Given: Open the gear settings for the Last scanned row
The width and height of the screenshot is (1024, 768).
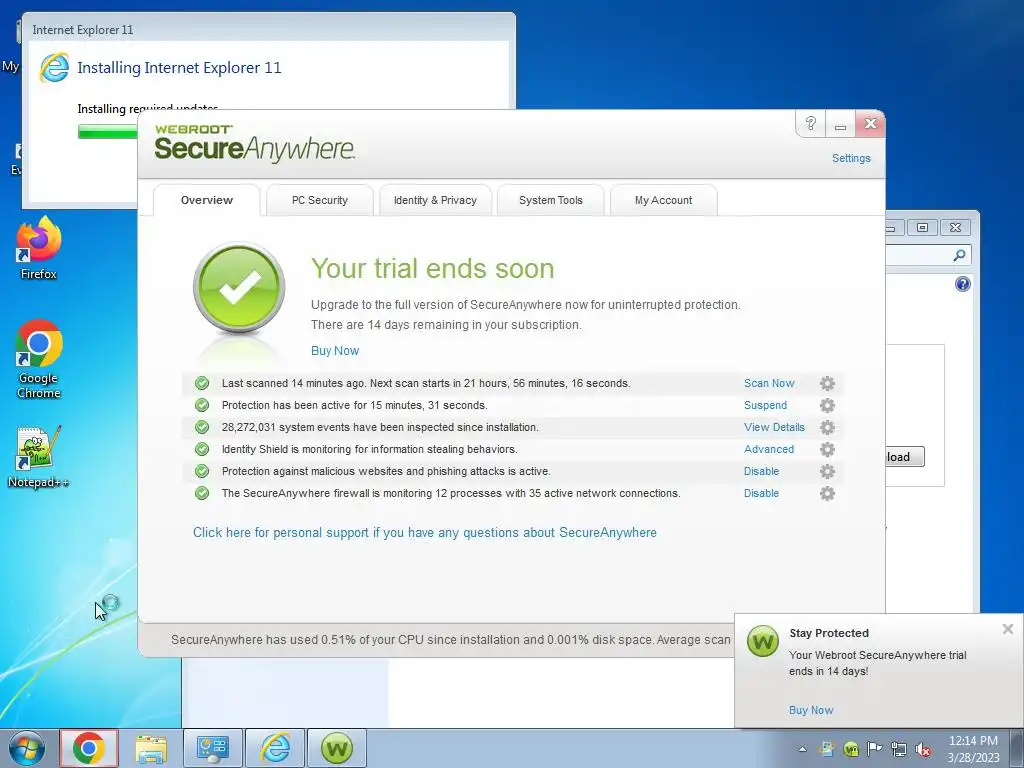Looking at the screenshot, I should (827, 383).
